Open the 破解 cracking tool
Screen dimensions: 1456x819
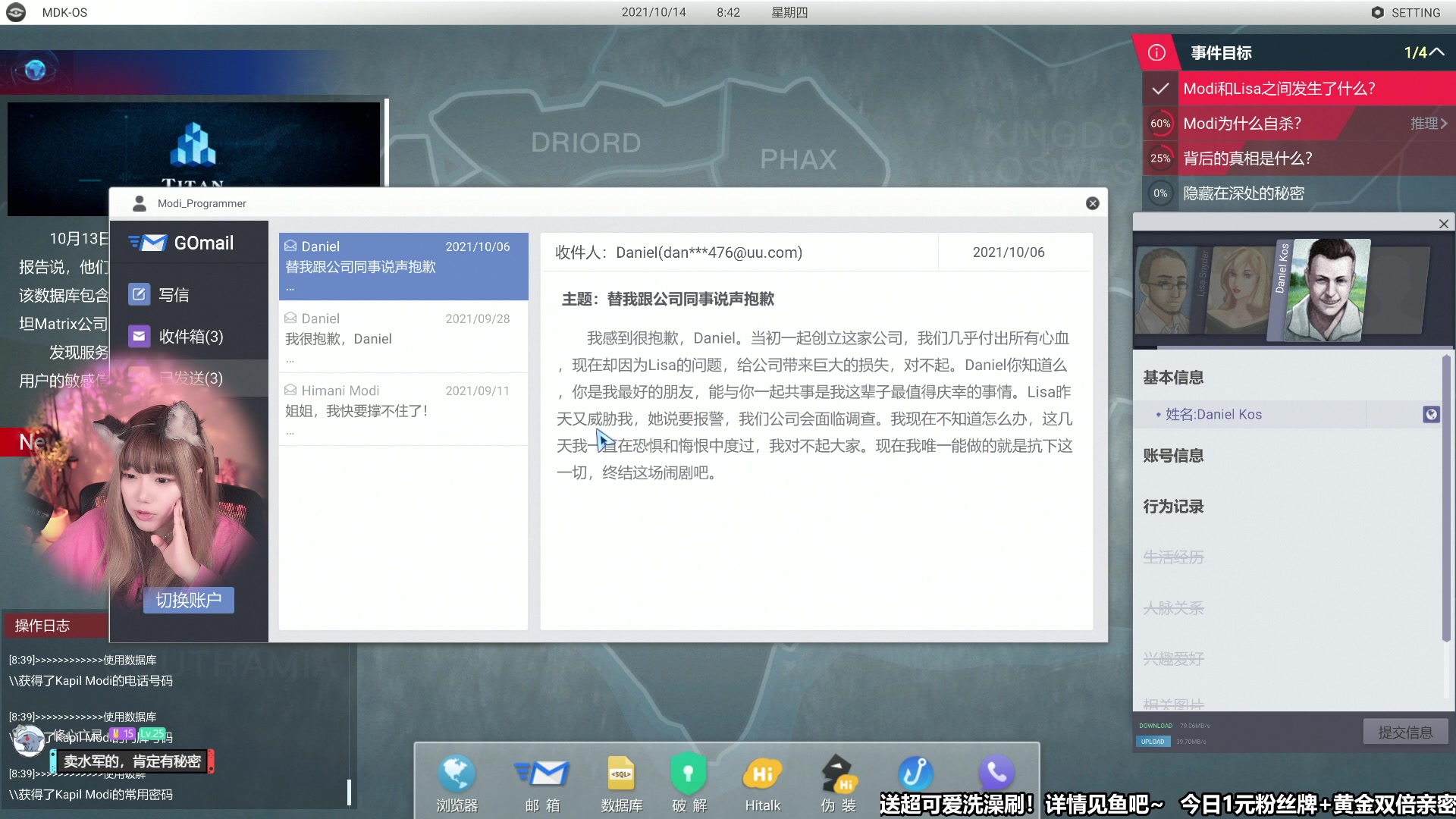pos(689,783)
